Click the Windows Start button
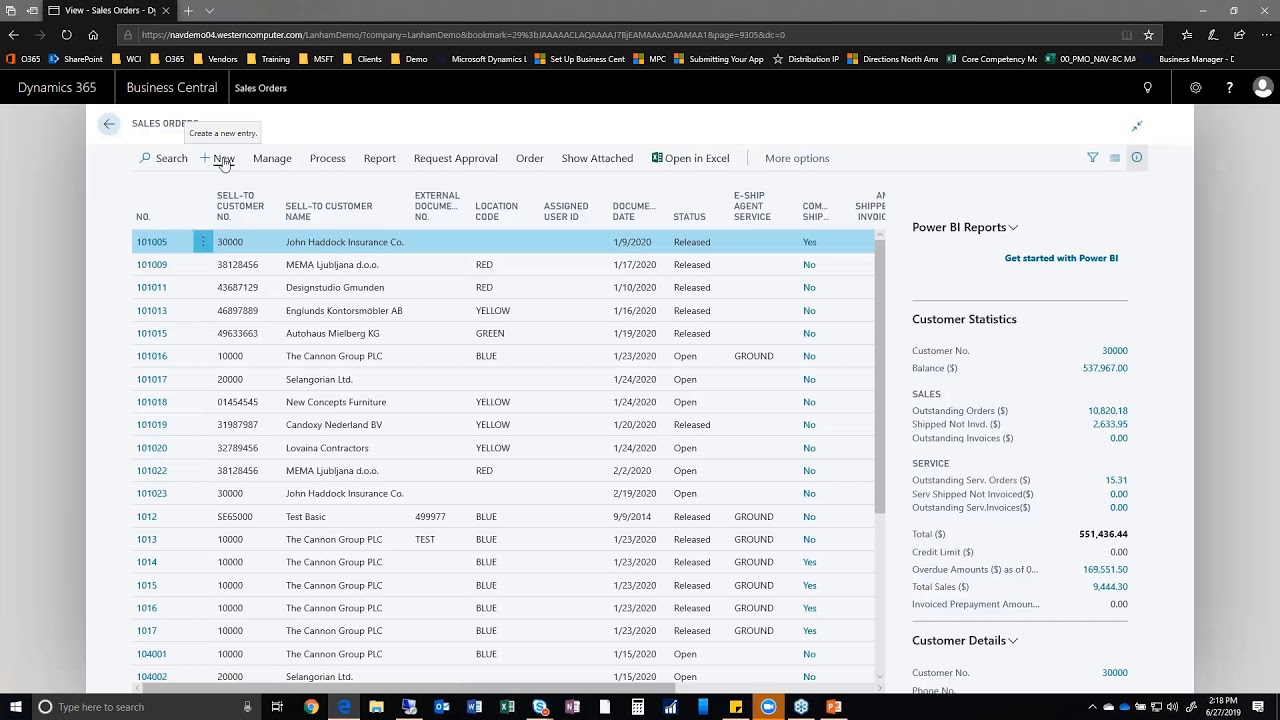 point(15,707)
